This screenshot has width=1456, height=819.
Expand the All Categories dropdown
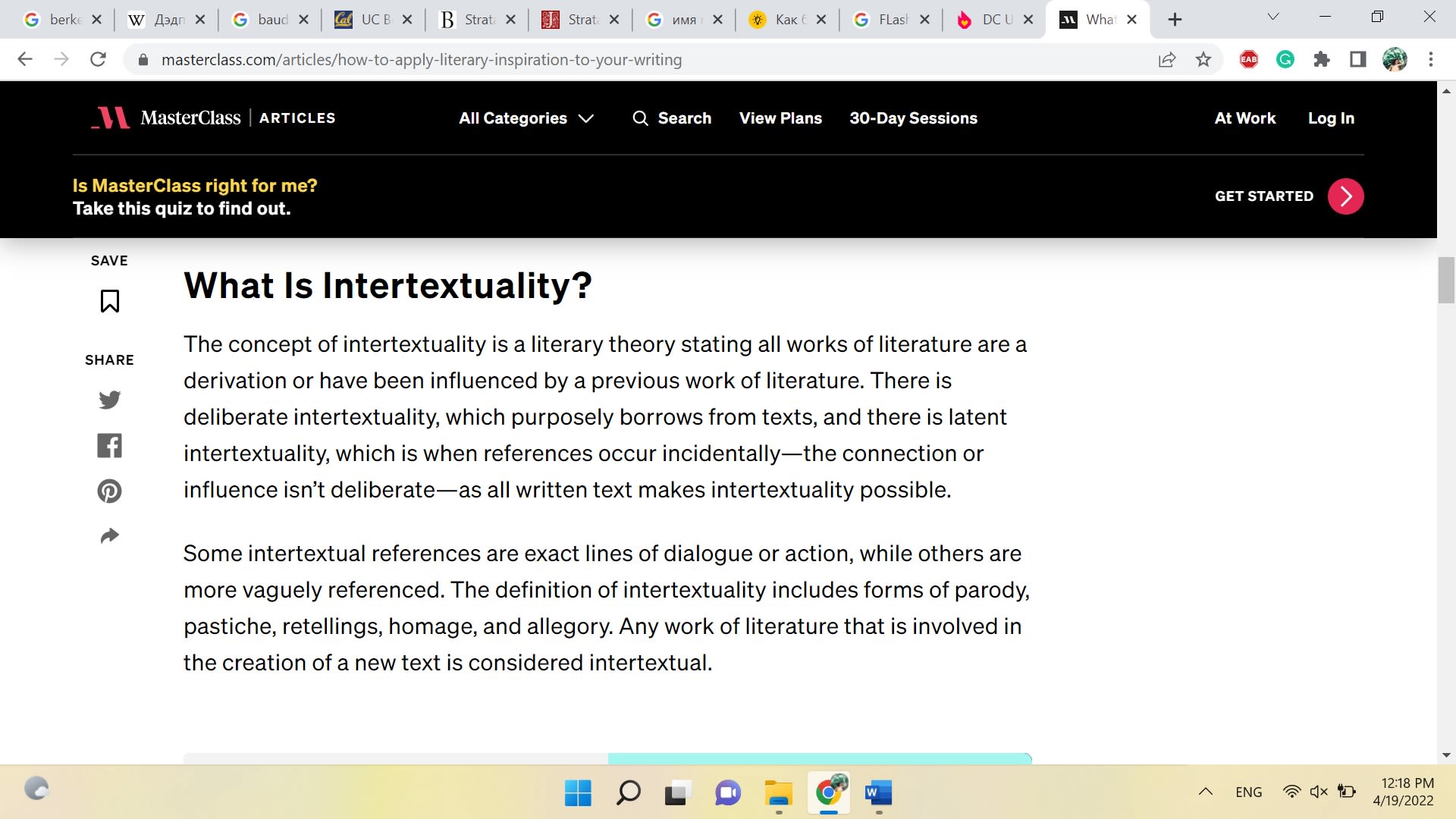point(526,118)
